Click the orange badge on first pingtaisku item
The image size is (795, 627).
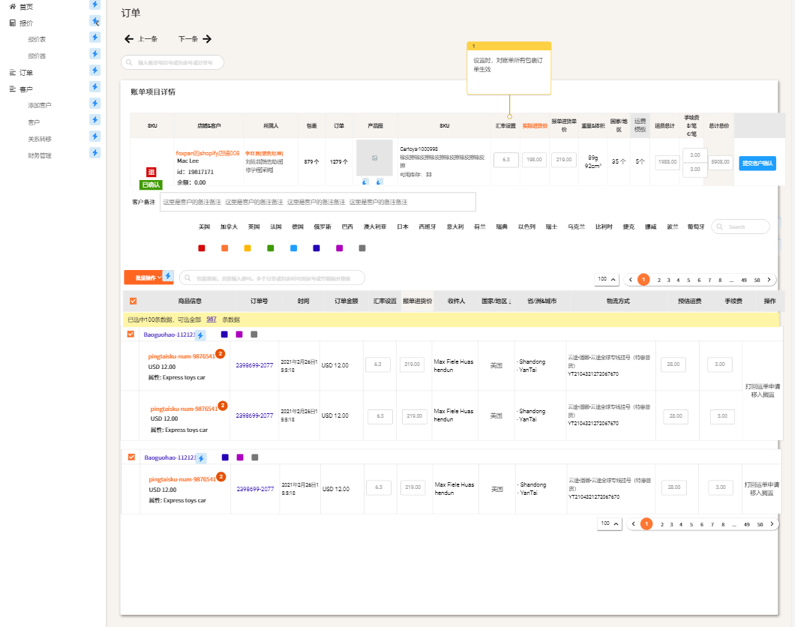coord(220,354)
